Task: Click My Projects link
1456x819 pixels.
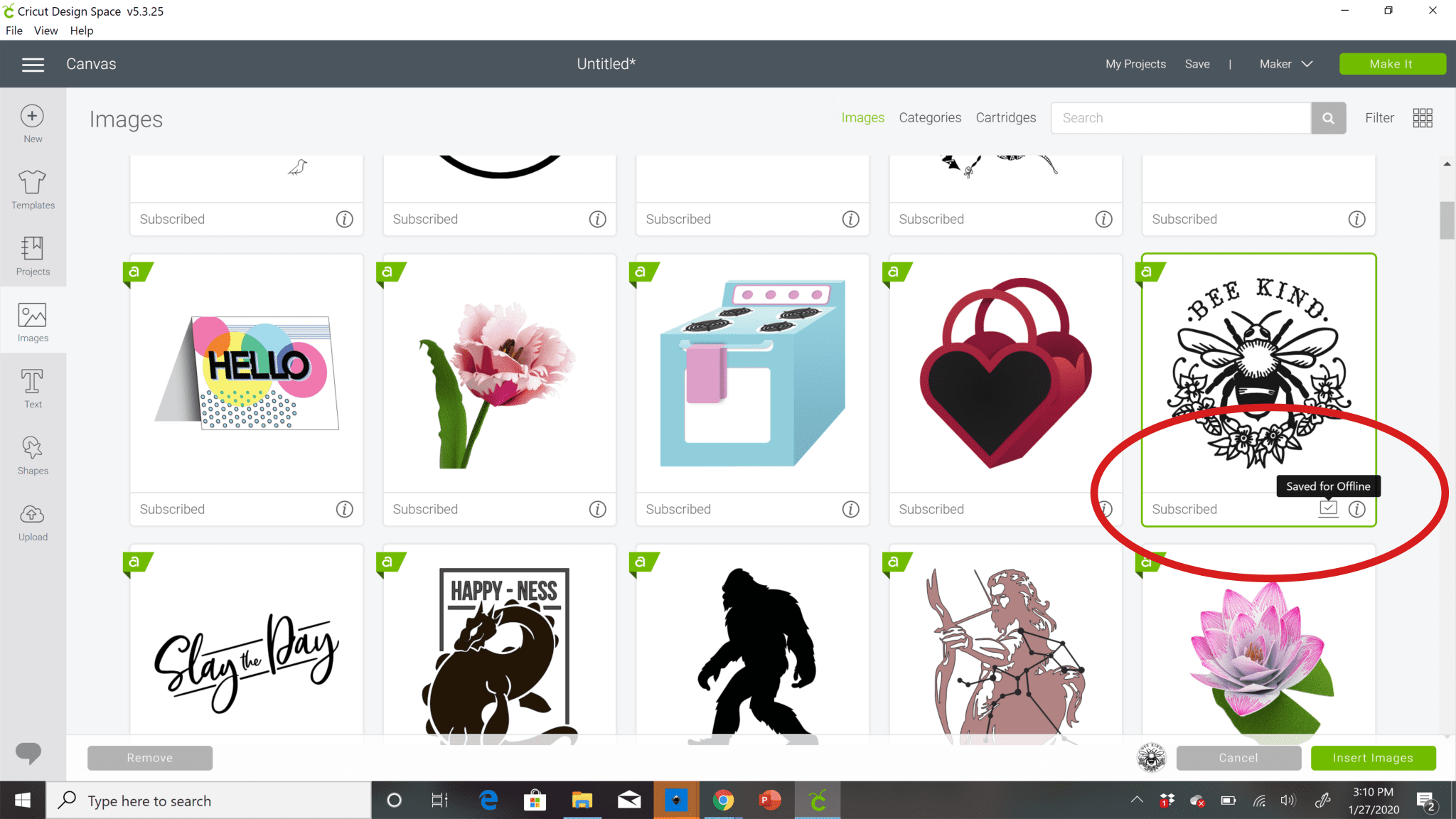Action: coord(1135,63)
